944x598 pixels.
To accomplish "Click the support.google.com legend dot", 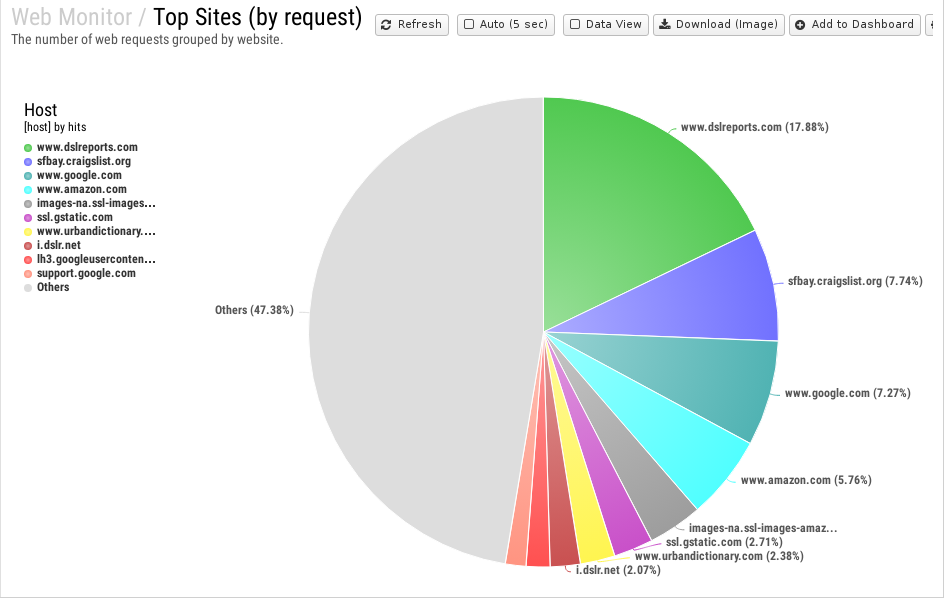I will pyautogui.click(x=28, y=273).
